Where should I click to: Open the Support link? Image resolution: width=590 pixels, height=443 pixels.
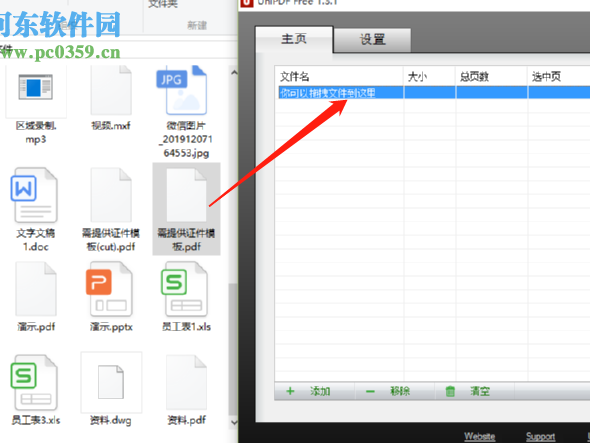point(540,436)
